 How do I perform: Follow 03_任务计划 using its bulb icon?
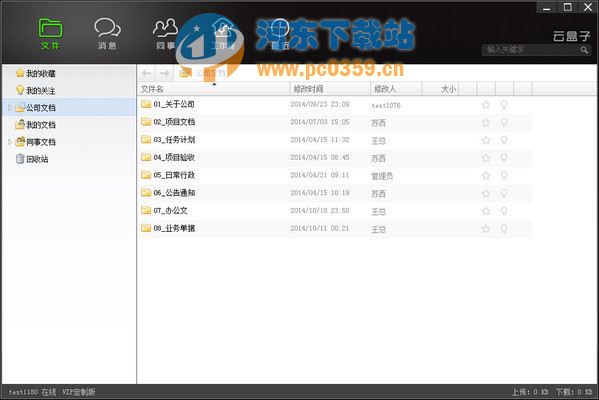pos(504,140)
